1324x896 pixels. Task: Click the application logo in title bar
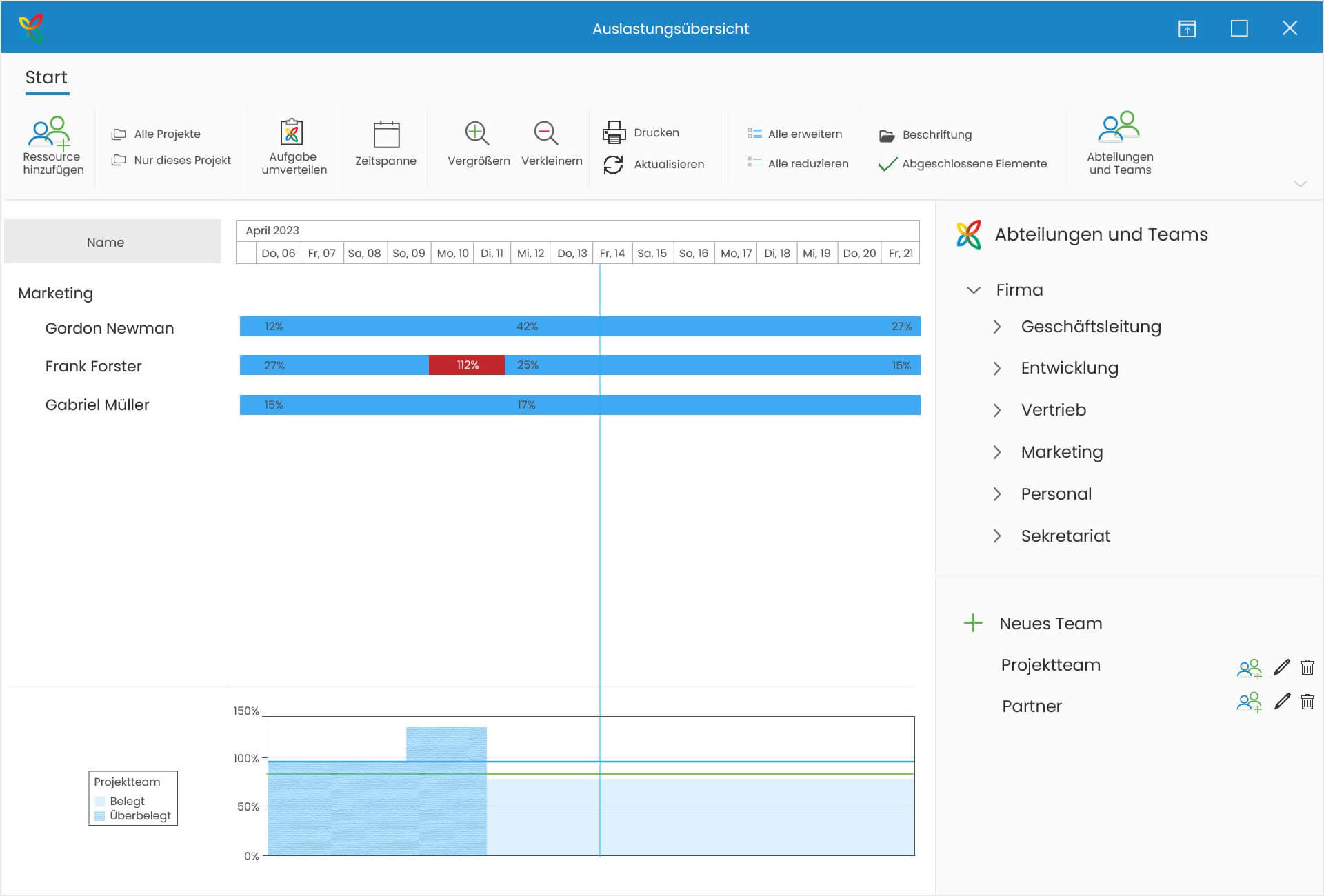pos(32,28)
